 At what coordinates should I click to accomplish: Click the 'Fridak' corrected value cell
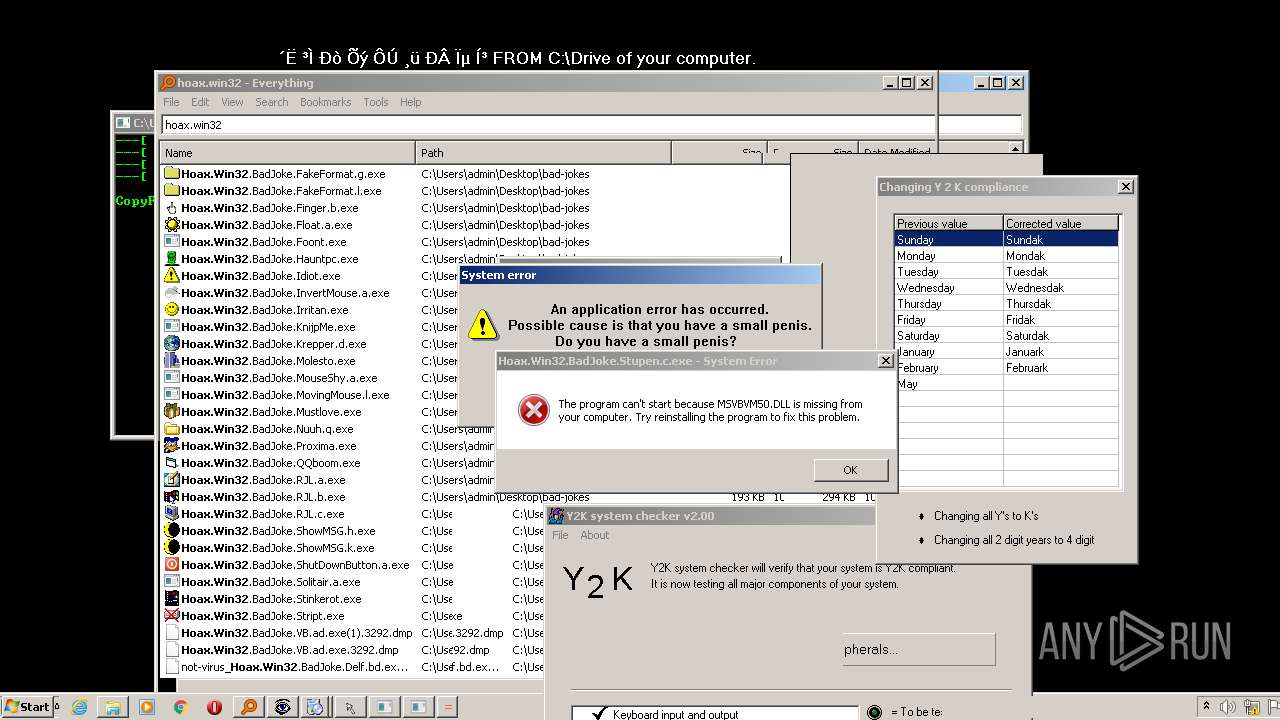pos(1060,320)
